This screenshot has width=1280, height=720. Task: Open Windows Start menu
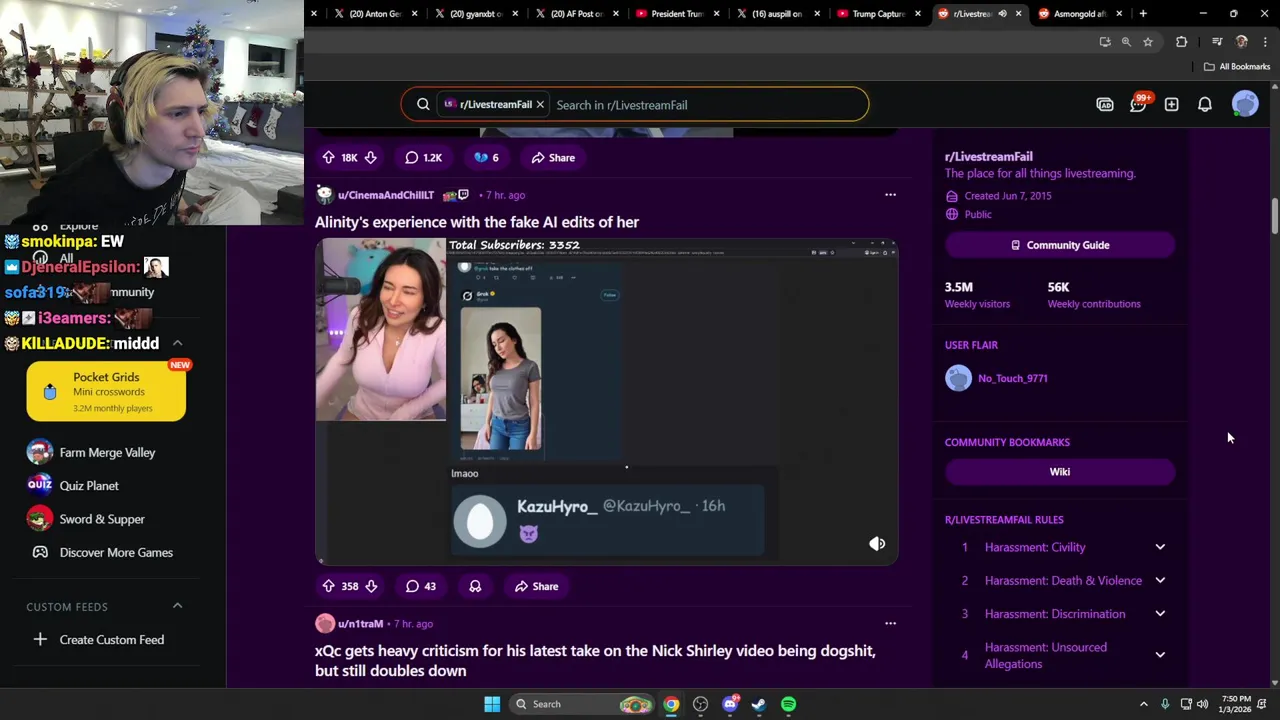[492, 704]
